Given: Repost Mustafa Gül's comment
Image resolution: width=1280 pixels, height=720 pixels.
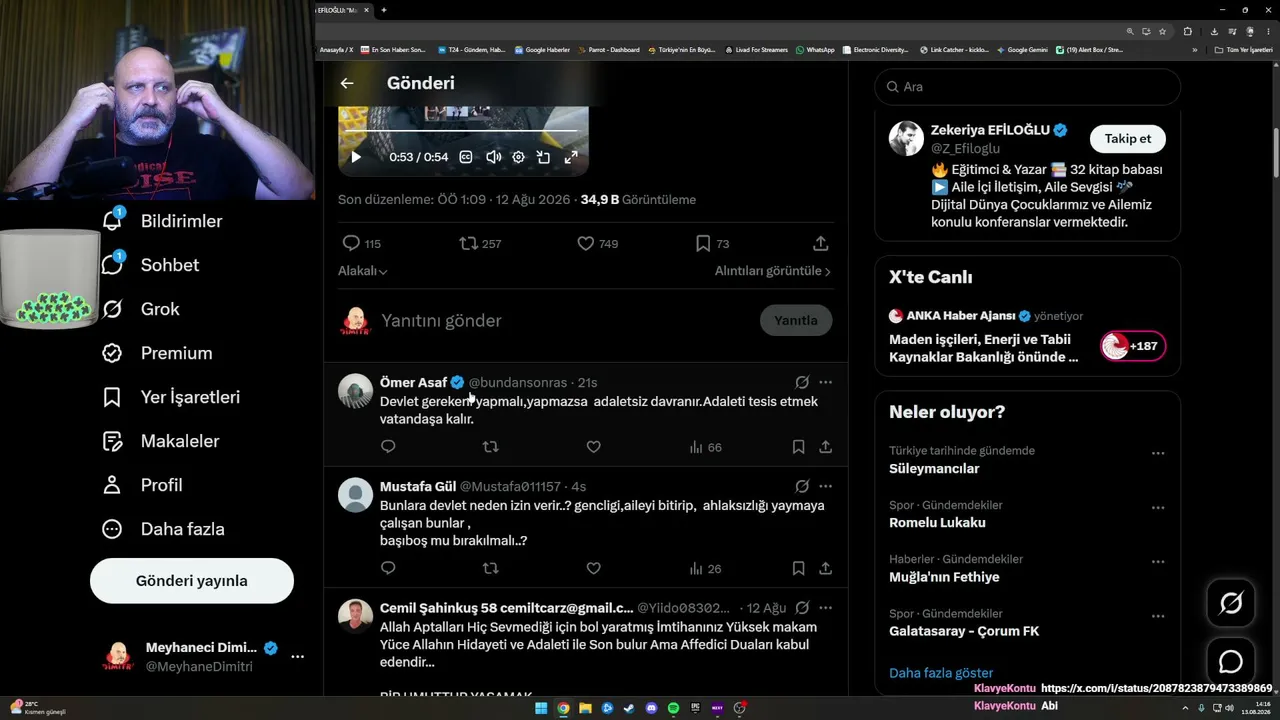Looking at the screenshot, I should tap(491, 568).
